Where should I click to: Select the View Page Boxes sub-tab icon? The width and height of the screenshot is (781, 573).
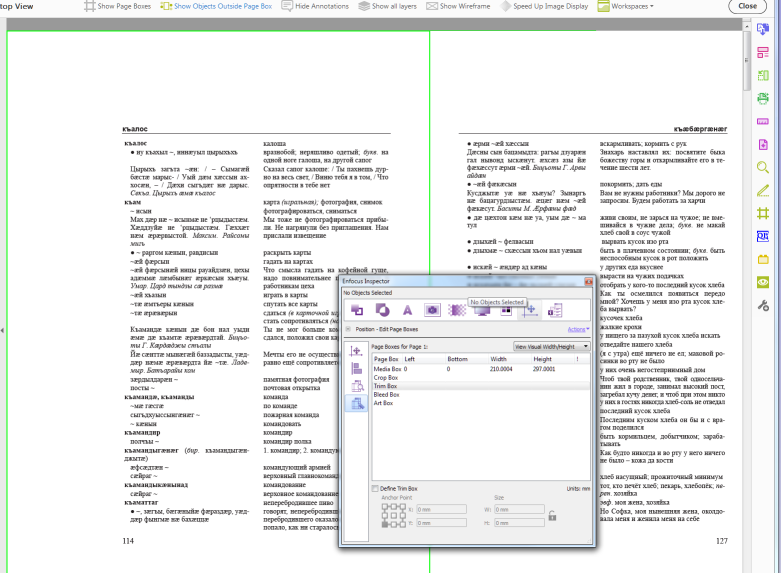(x=356, y=386)
